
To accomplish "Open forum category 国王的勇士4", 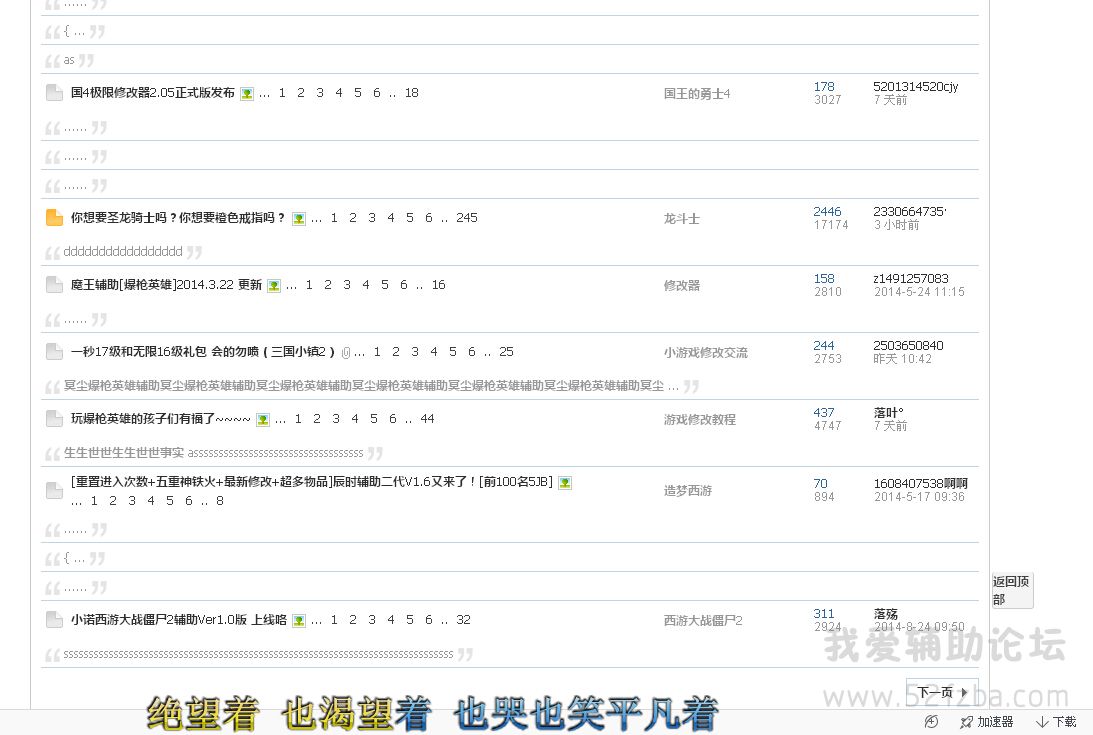I will coord(696,93).
